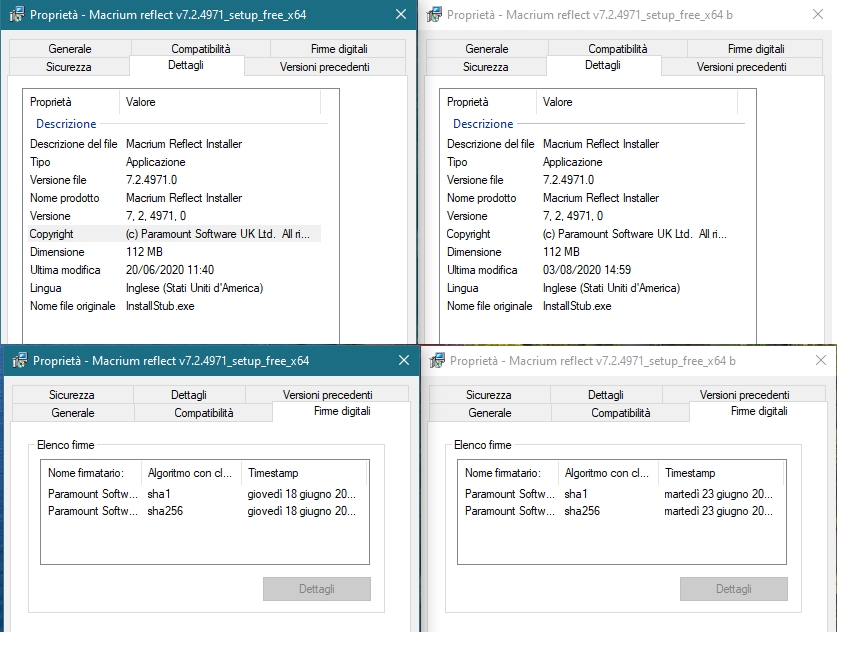Open Compatibilità tab in active x64 Dettagli window
The height and width of the screenshot is (651, 864).
201,49
